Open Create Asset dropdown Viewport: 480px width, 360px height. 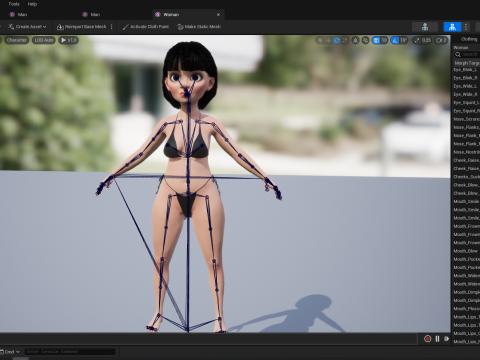tap(27, 27)
